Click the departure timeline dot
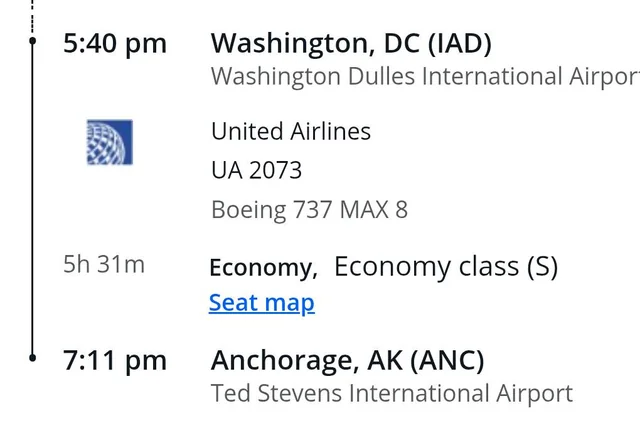The width and height of the screenshot is (640, 443). 33,43
